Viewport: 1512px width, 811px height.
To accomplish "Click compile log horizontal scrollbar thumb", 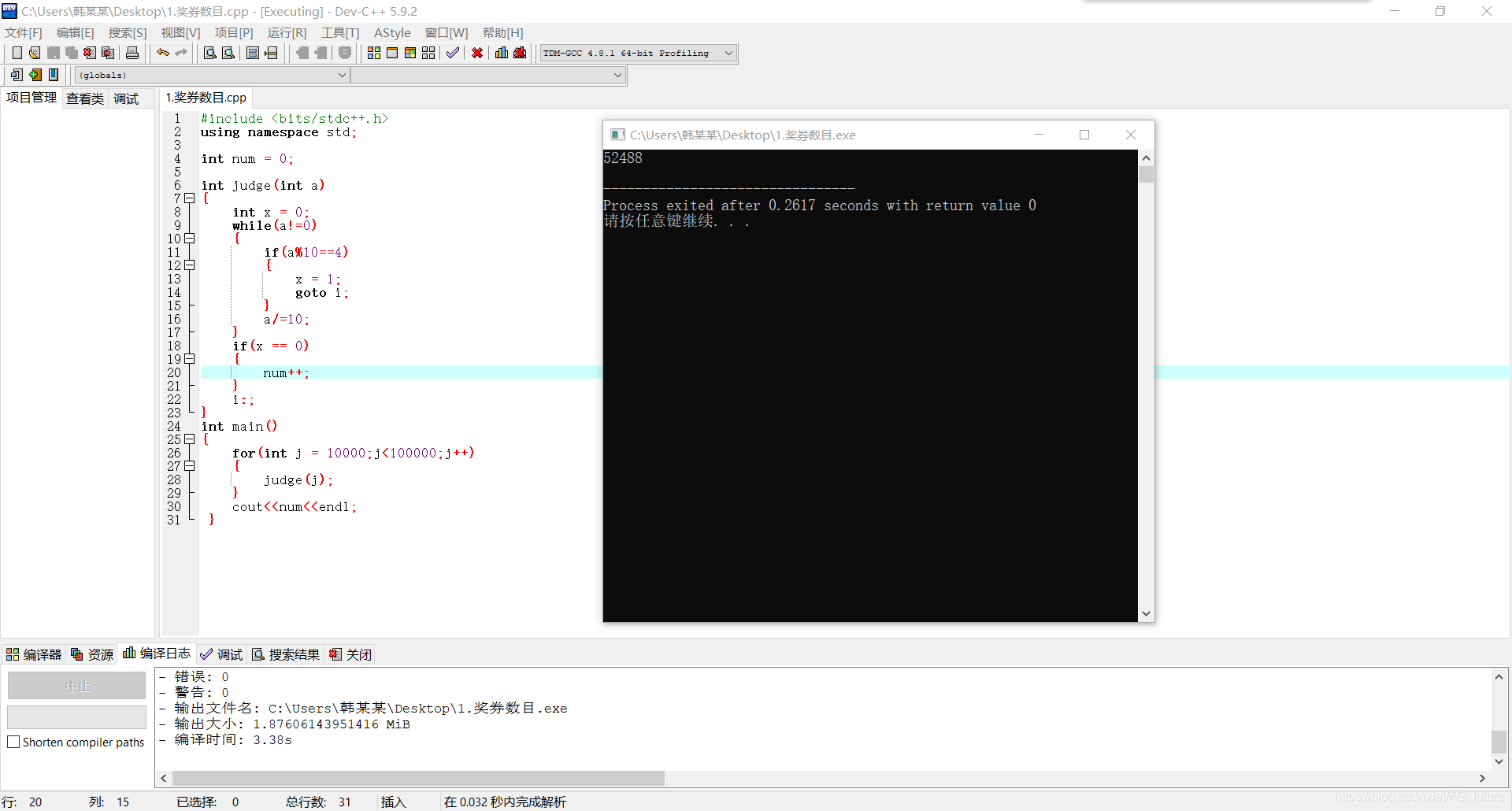I will pos(418,778).
